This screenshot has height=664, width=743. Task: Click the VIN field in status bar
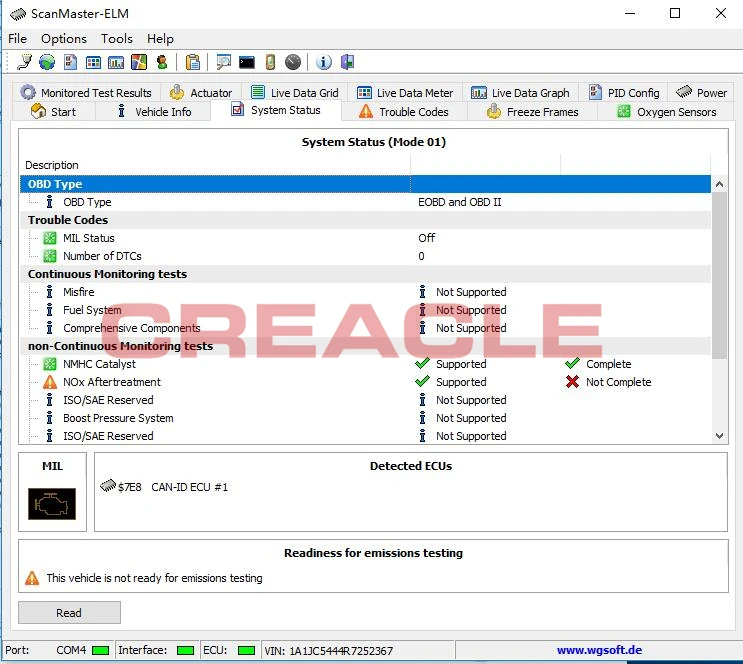(358, 650)
